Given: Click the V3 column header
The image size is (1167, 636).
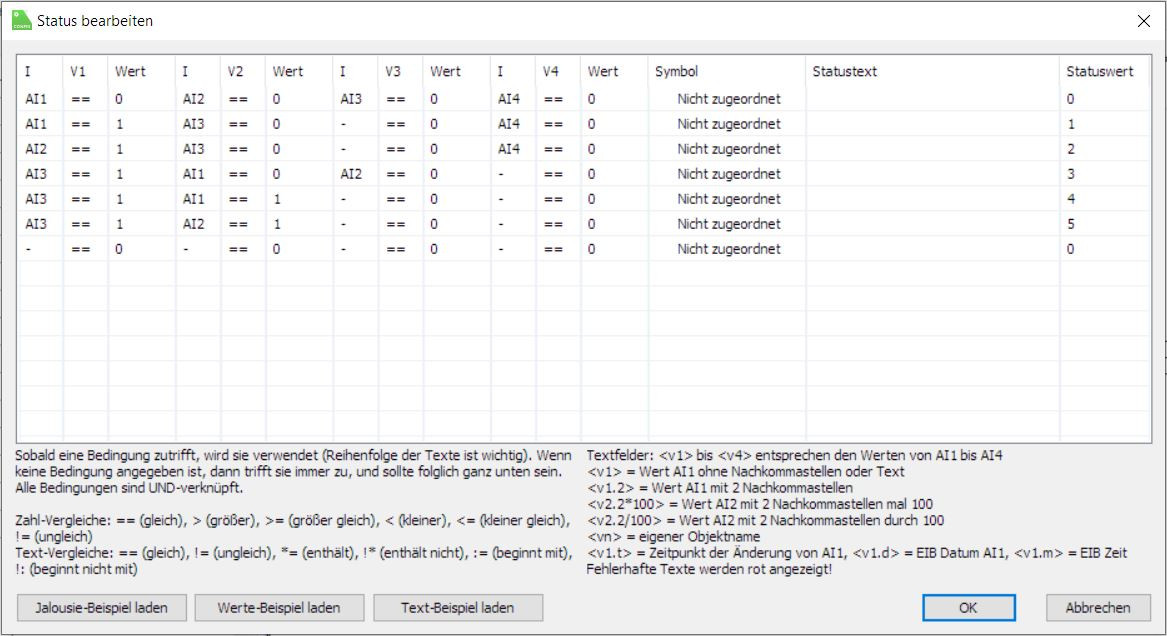Looking at the screenshot, I should tap(401, 71).
